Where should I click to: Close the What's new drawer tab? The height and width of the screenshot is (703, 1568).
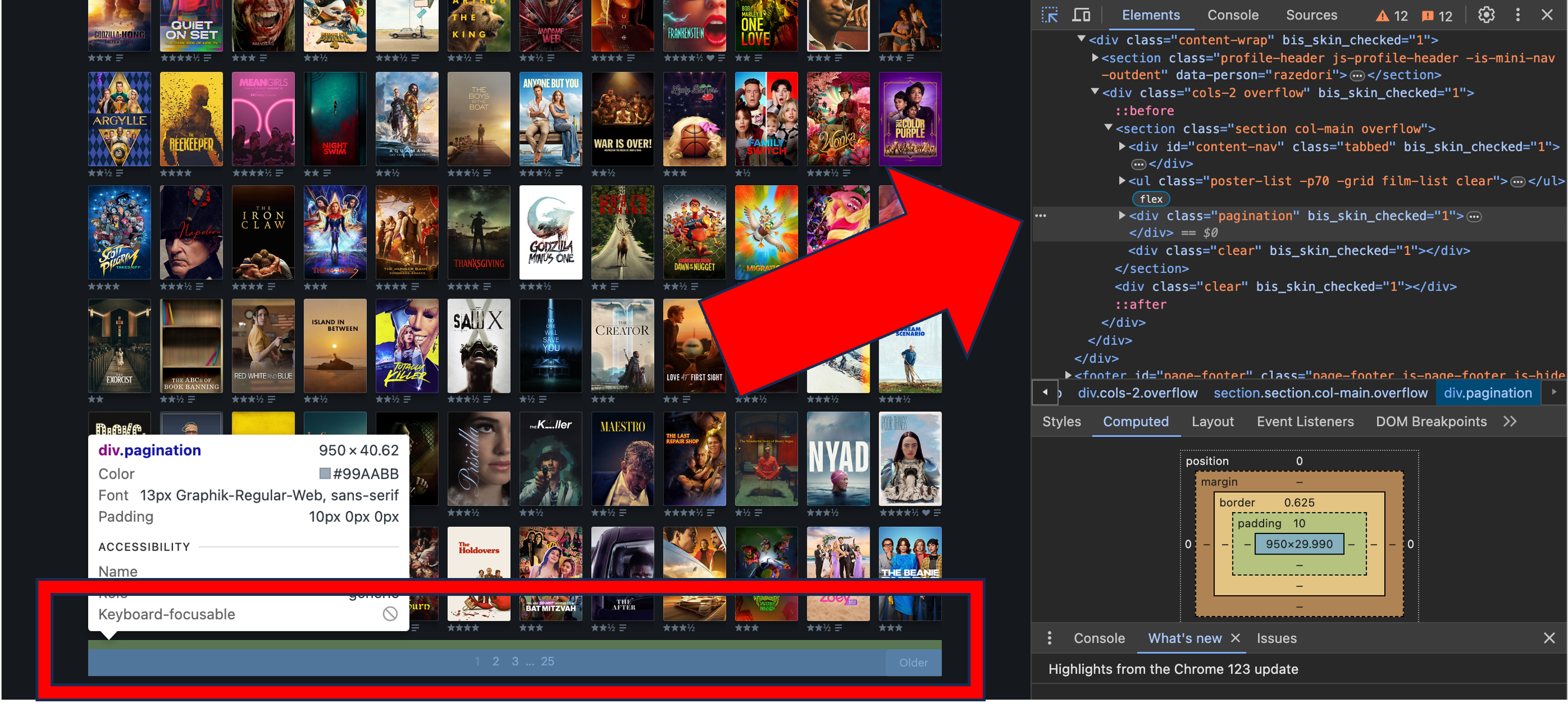1236,638
